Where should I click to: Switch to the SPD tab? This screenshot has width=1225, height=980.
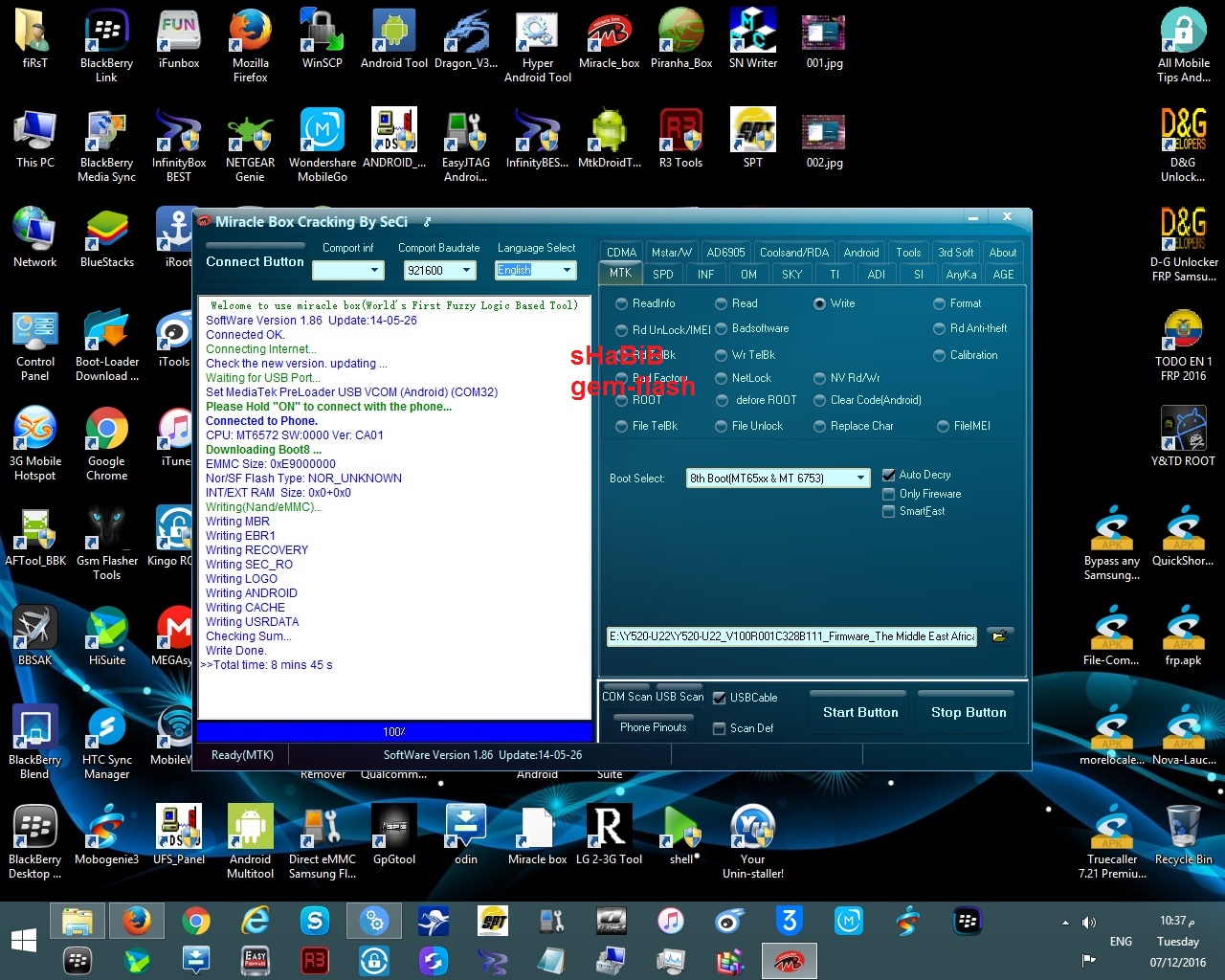tap(663, 274)
